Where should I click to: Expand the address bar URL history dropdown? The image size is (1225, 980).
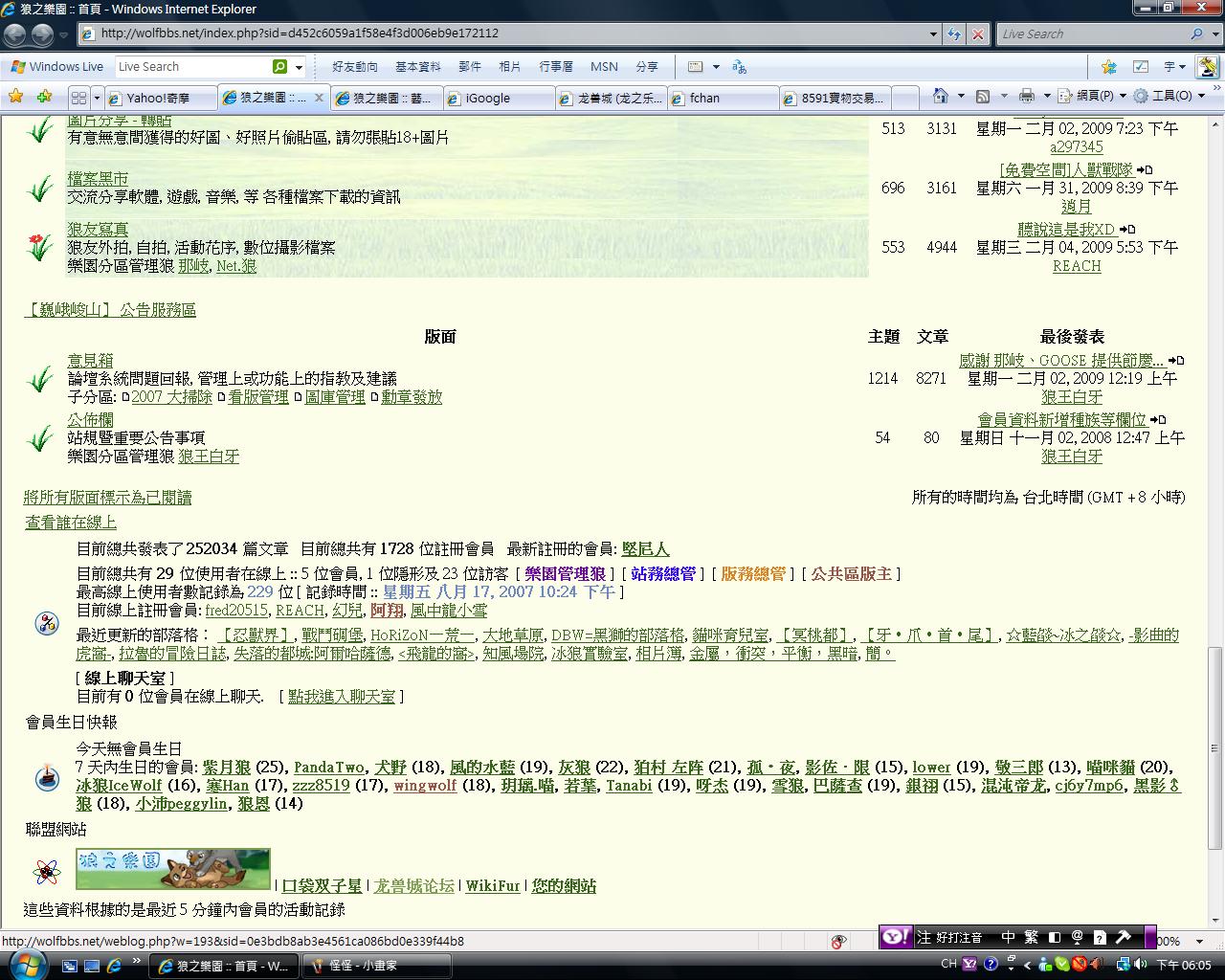point(933,33)
